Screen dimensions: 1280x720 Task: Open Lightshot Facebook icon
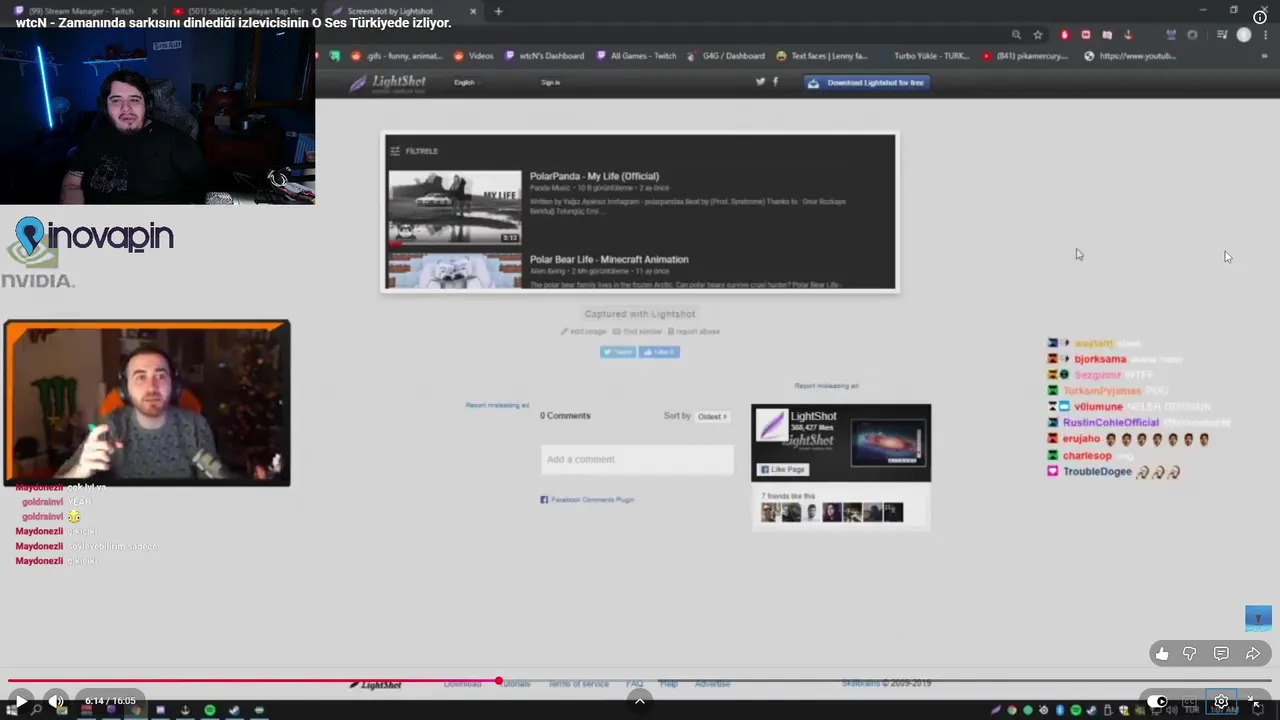[775, 82]
